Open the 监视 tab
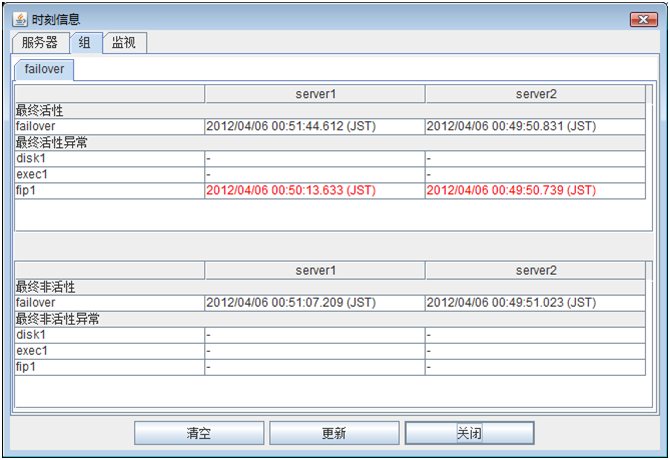The width and height of the screenshot is (670, 460). click(x=125, y=42)
